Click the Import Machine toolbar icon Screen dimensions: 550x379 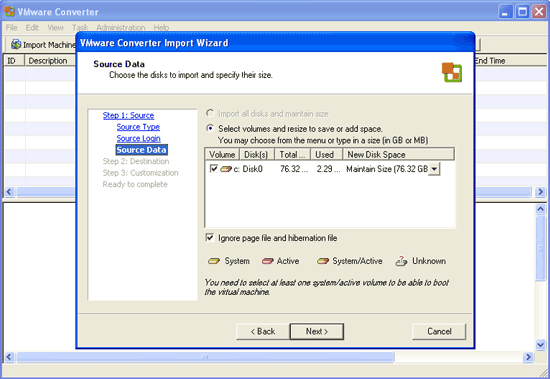tap(16, 44)
